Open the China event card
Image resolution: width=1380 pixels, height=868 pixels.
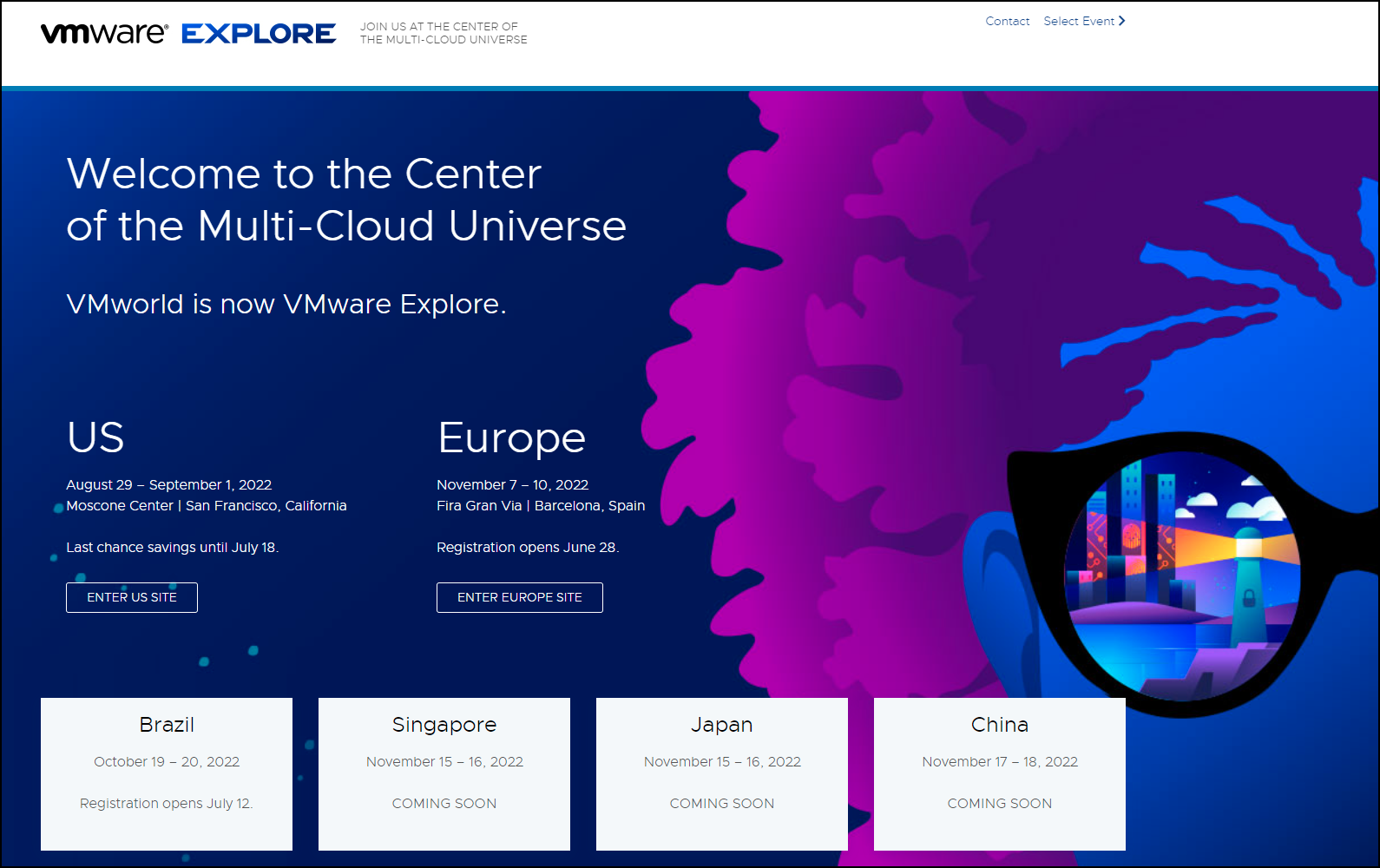[x=1000, y=774]
